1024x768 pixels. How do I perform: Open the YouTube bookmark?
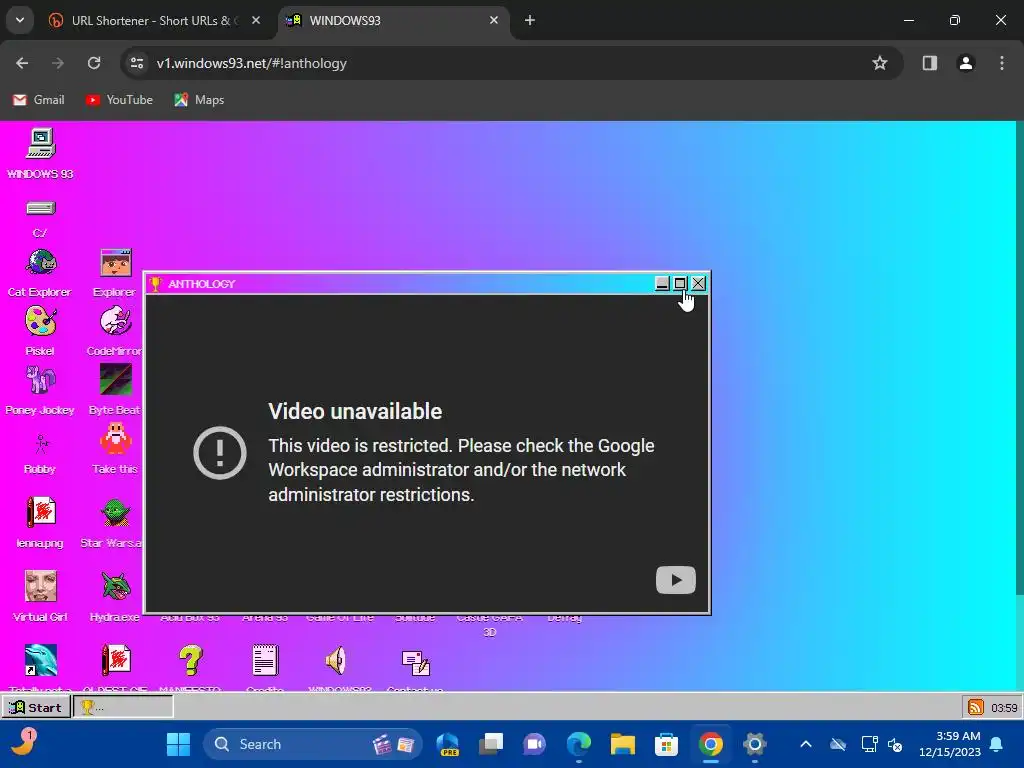tap(119, 100)
